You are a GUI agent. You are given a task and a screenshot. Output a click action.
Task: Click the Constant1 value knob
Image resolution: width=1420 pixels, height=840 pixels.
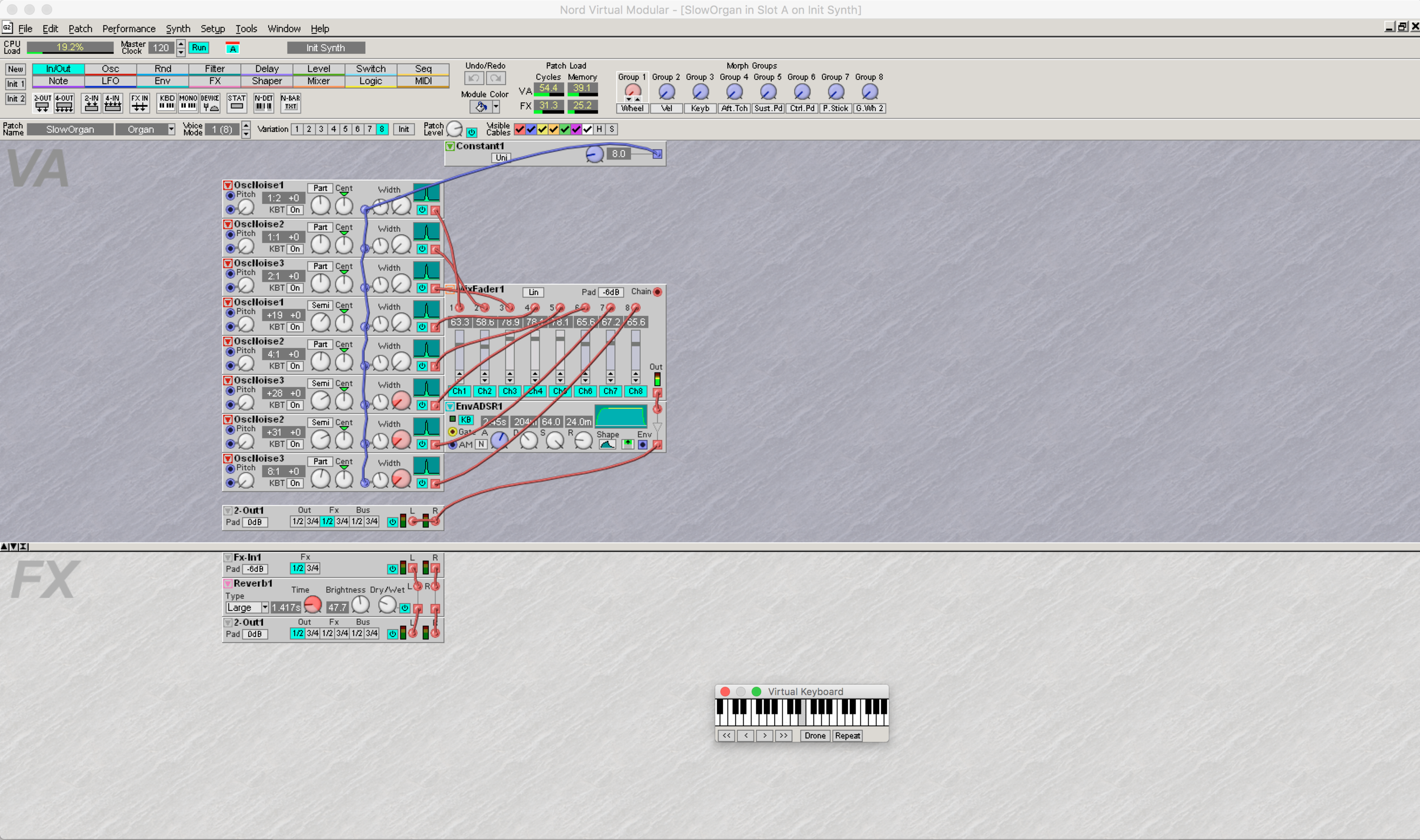click(x=594, y=154)
